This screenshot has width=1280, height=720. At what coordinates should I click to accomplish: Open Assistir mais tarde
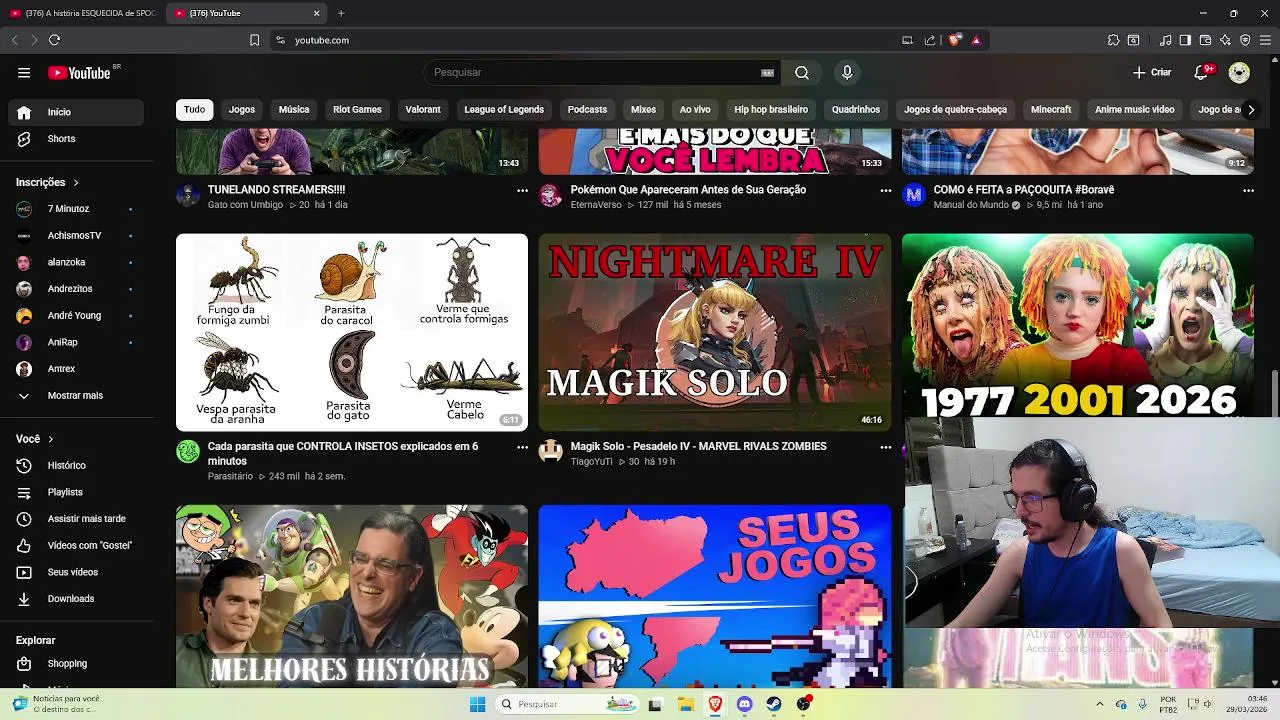pyautogui.click(x=76, y=519)
